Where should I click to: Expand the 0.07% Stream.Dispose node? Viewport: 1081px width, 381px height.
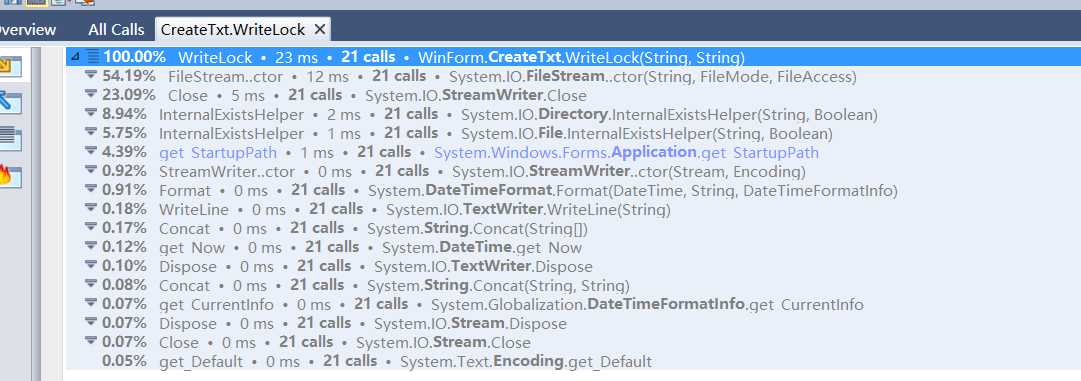pos(90,322)
